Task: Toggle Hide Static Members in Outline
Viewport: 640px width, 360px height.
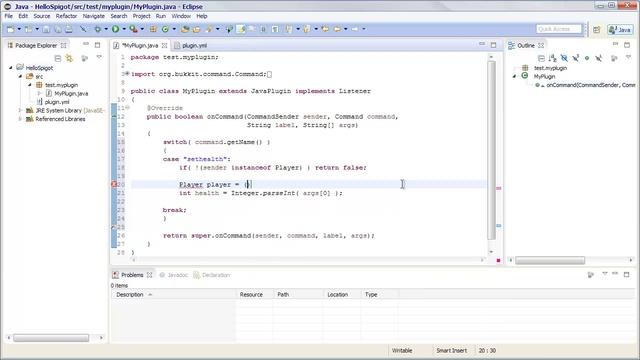Action: tap(576, 58)
